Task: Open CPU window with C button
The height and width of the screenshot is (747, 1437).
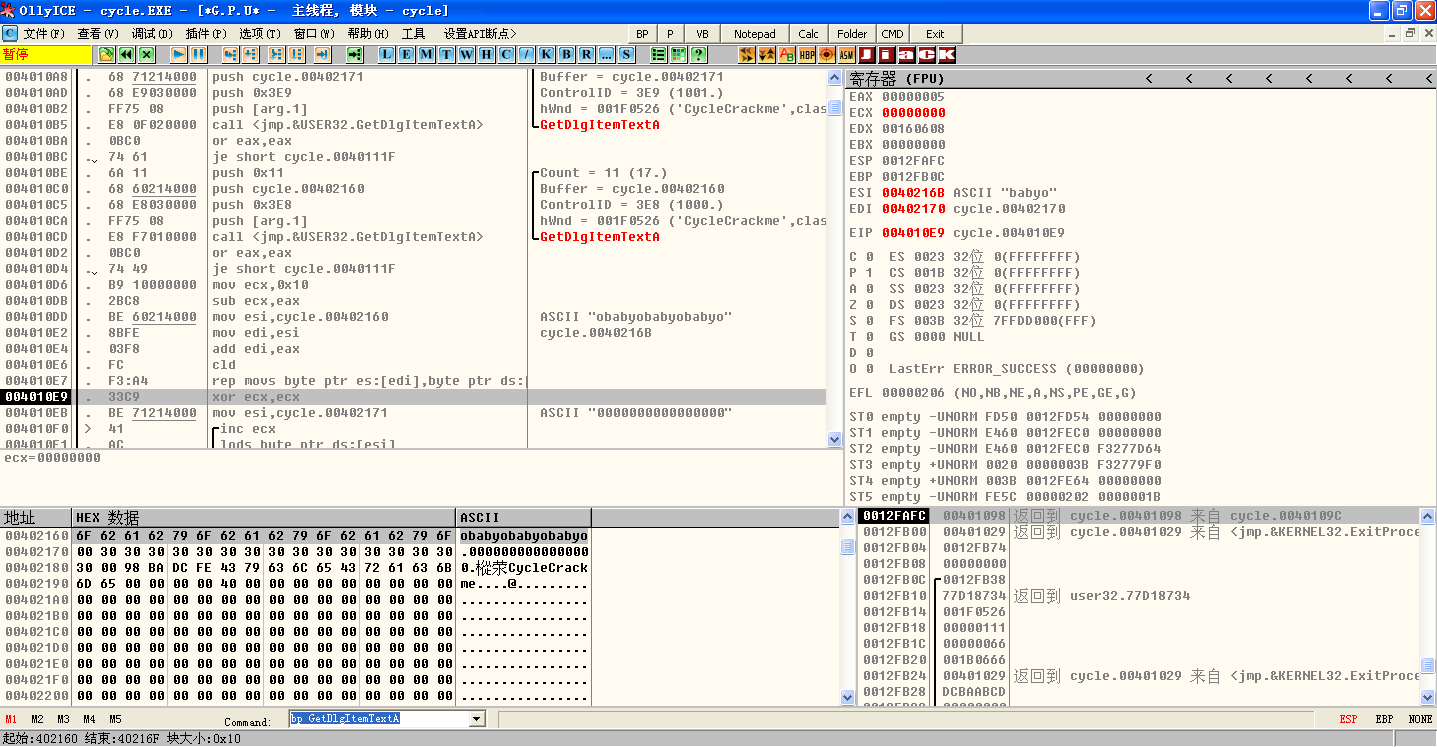Action: pyautogui.click(x=507, y=54)
